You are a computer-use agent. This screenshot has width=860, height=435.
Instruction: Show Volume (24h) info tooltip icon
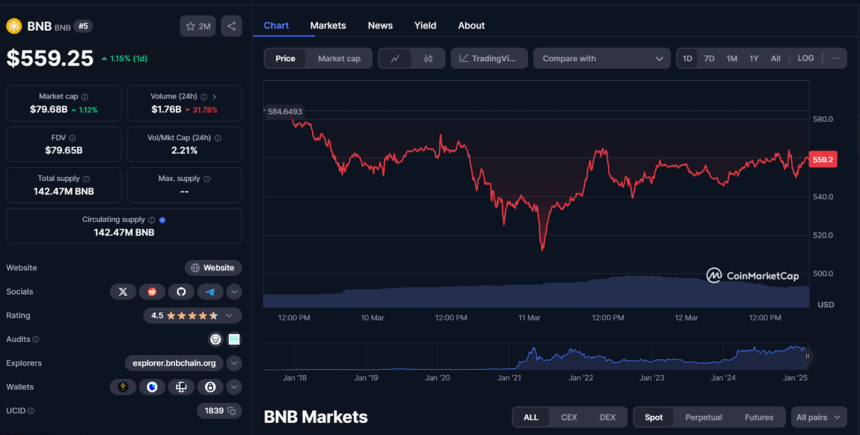[203, 97]
